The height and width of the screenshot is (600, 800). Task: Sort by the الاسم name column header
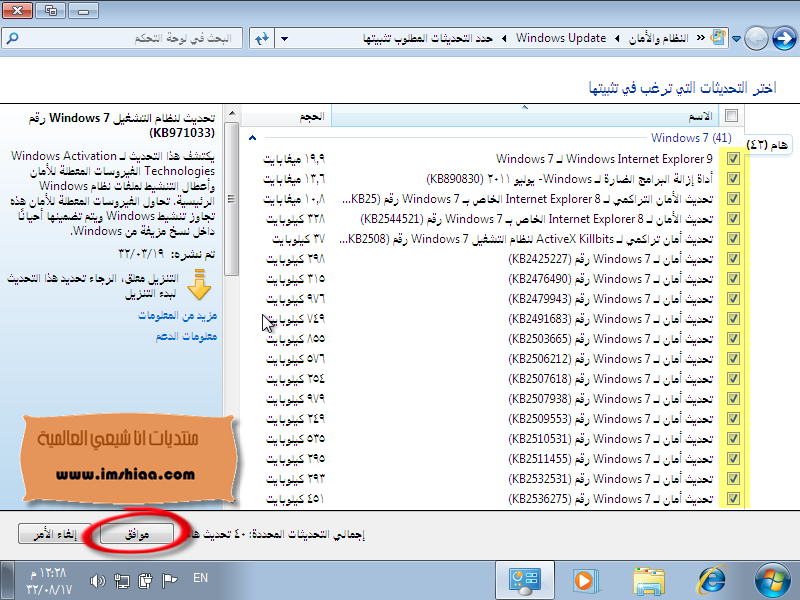click(526, 116)
